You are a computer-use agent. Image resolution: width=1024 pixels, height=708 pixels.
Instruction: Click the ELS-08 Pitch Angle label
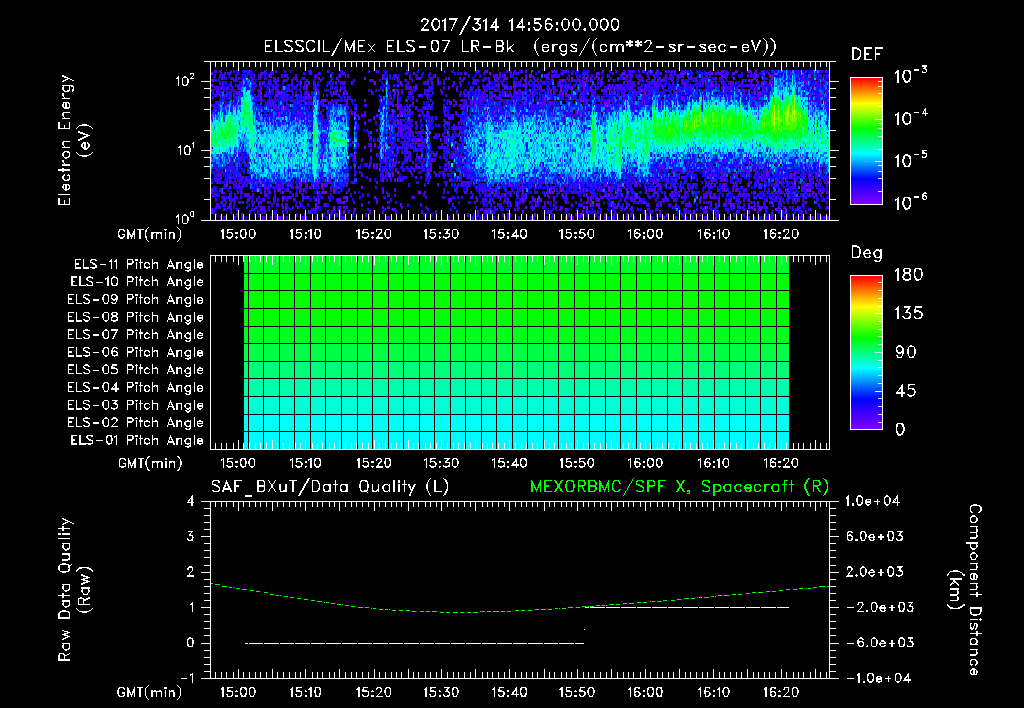[135, 317]
